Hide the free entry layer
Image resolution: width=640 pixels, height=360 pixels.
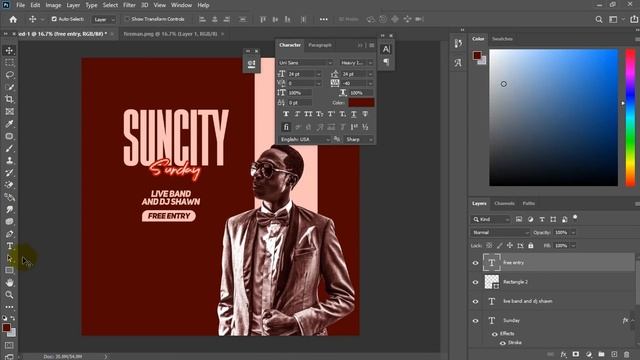click(476, 263)
